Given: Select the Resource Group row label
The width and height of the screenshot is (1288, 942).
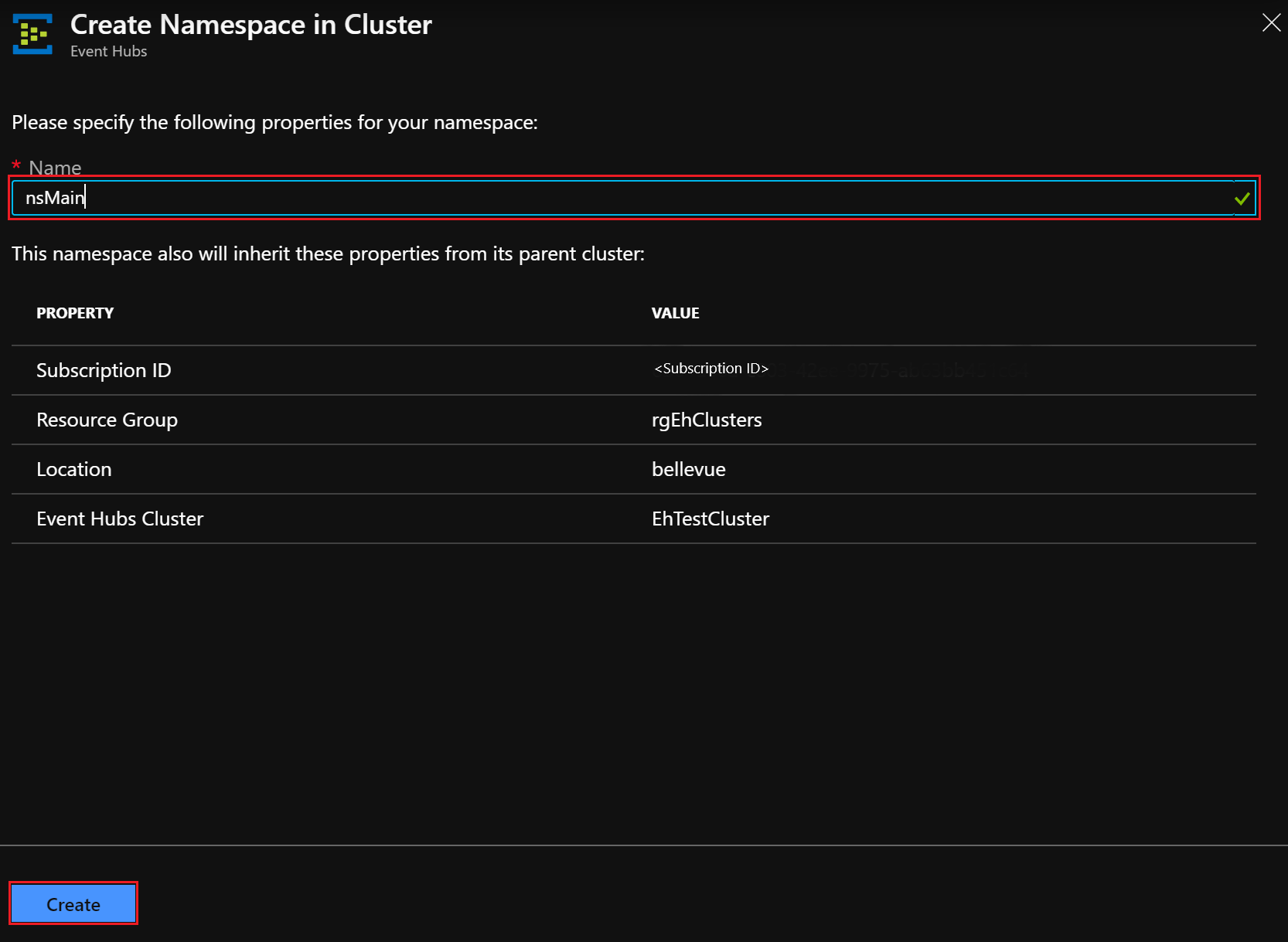Looking at the screenshot, I should pos(107,420).
